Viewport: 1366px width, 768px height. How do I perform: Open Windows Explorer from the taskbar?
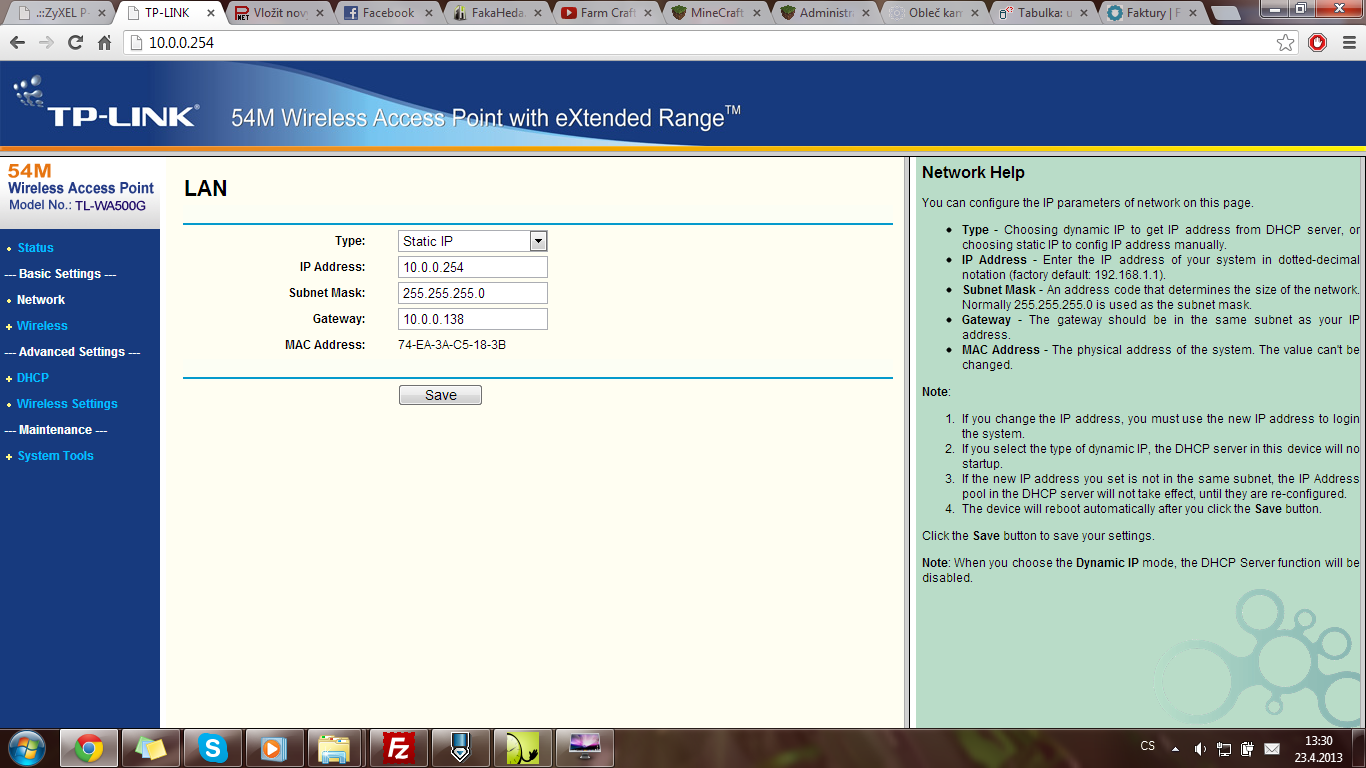click(336, 748)
